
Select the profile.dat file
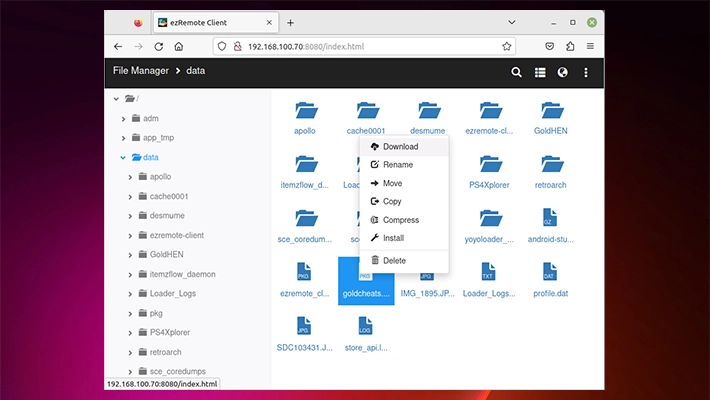551,280
